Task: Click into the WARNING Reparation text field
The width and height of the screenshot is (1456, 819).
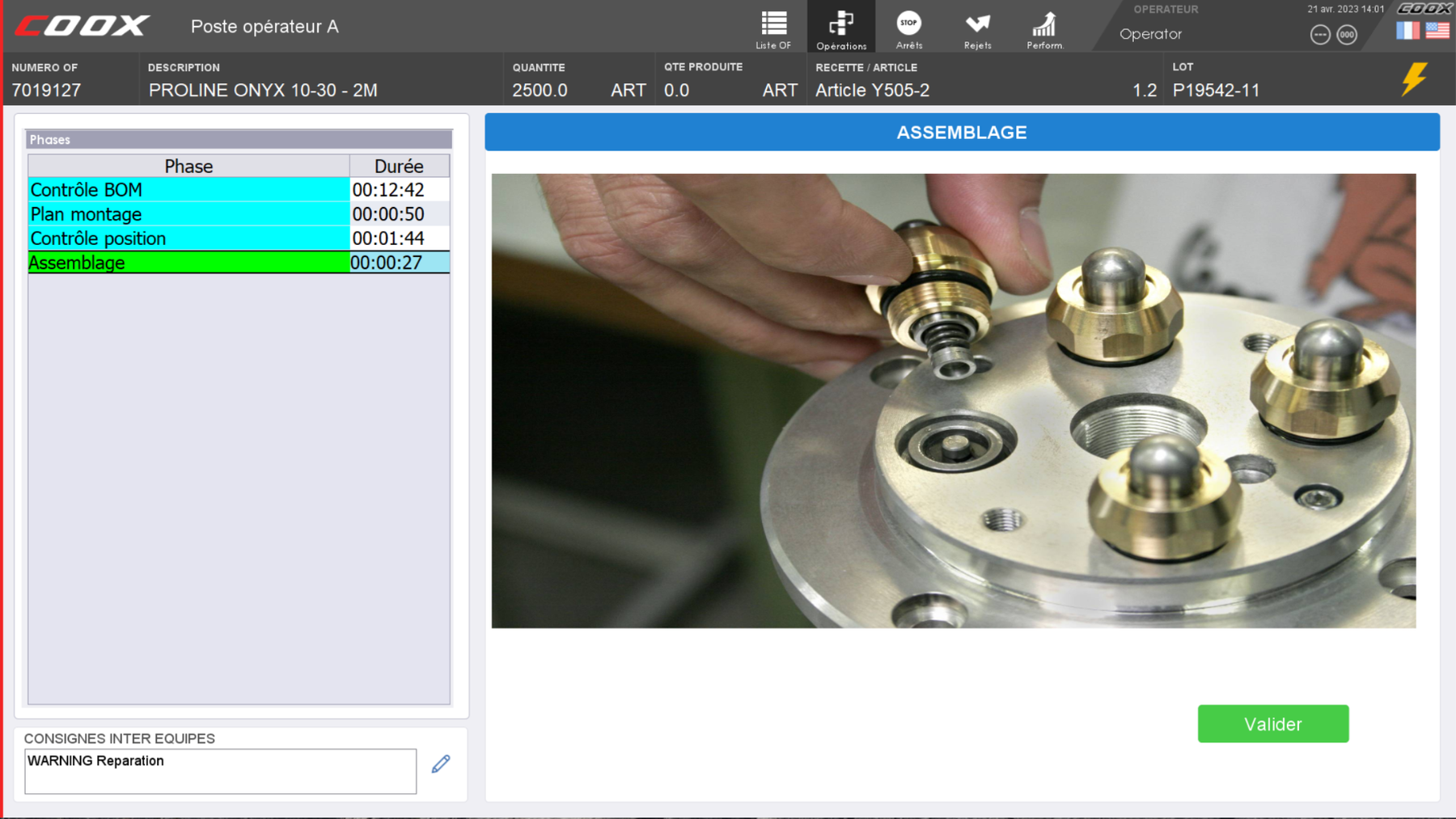Action: coord(220,770)
